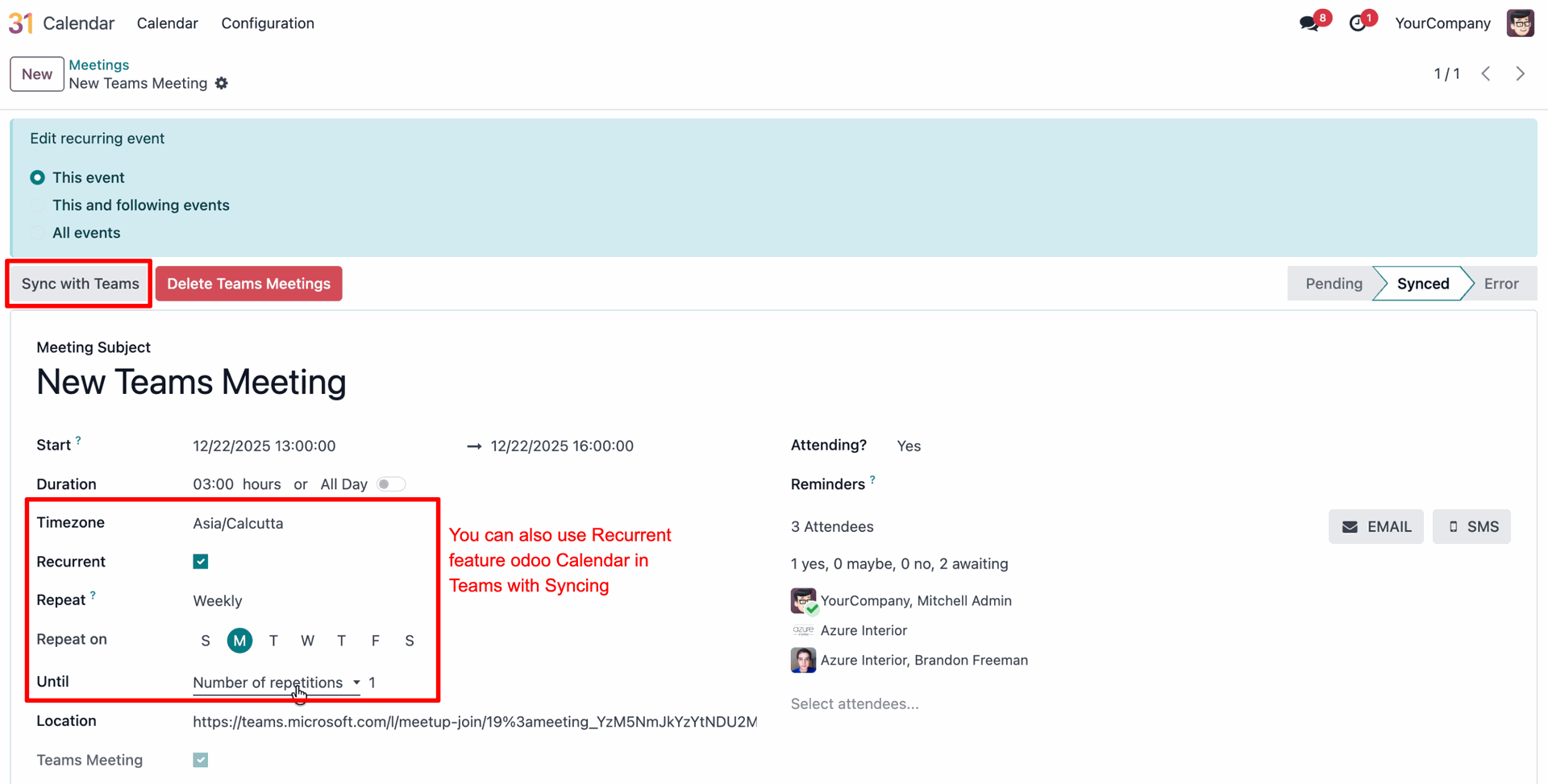Uncheck the Recurrent checkbox
Screen dimensions: 1548x784
(x=201, y=562)
